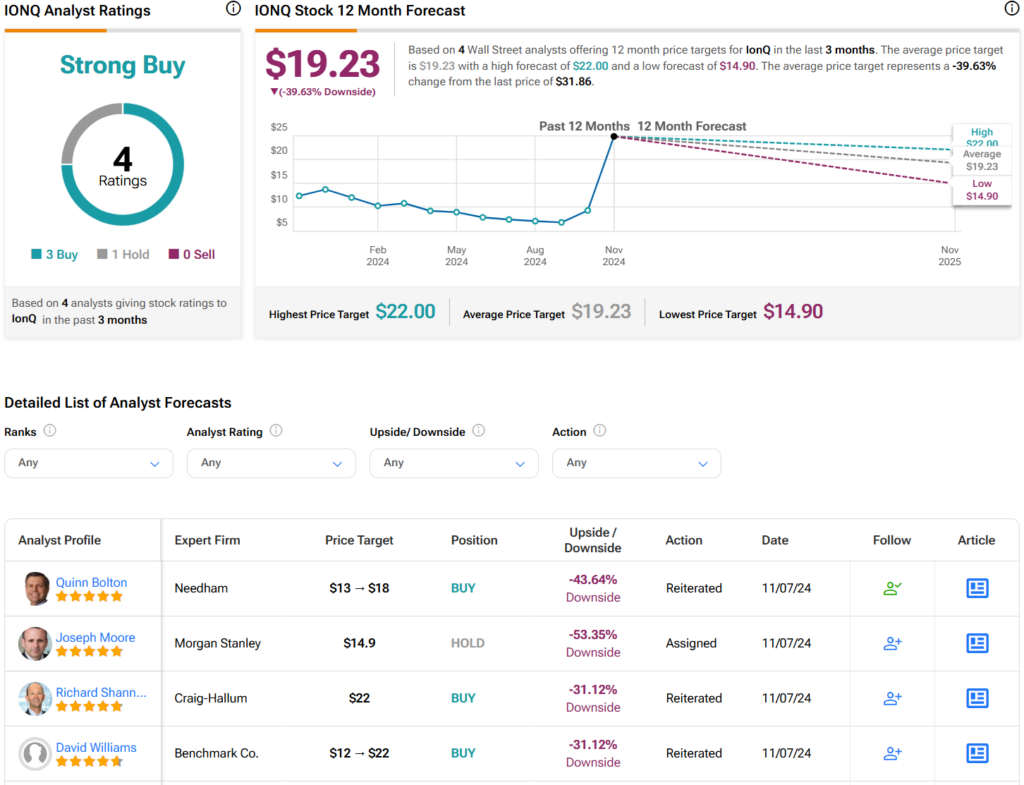The height and width of the screenshot is (785, 1024).
Task: Unfollow analyst Quinn Bolton
Action: 892,588
